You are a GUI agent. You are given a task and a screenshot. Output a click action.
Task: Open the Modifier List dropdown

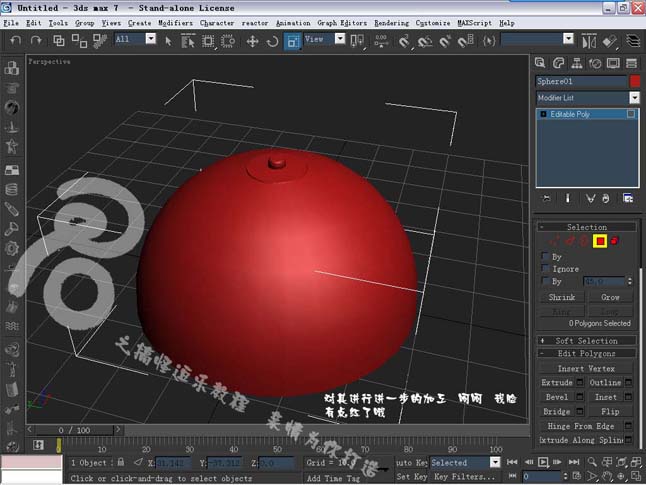(634, 98)
